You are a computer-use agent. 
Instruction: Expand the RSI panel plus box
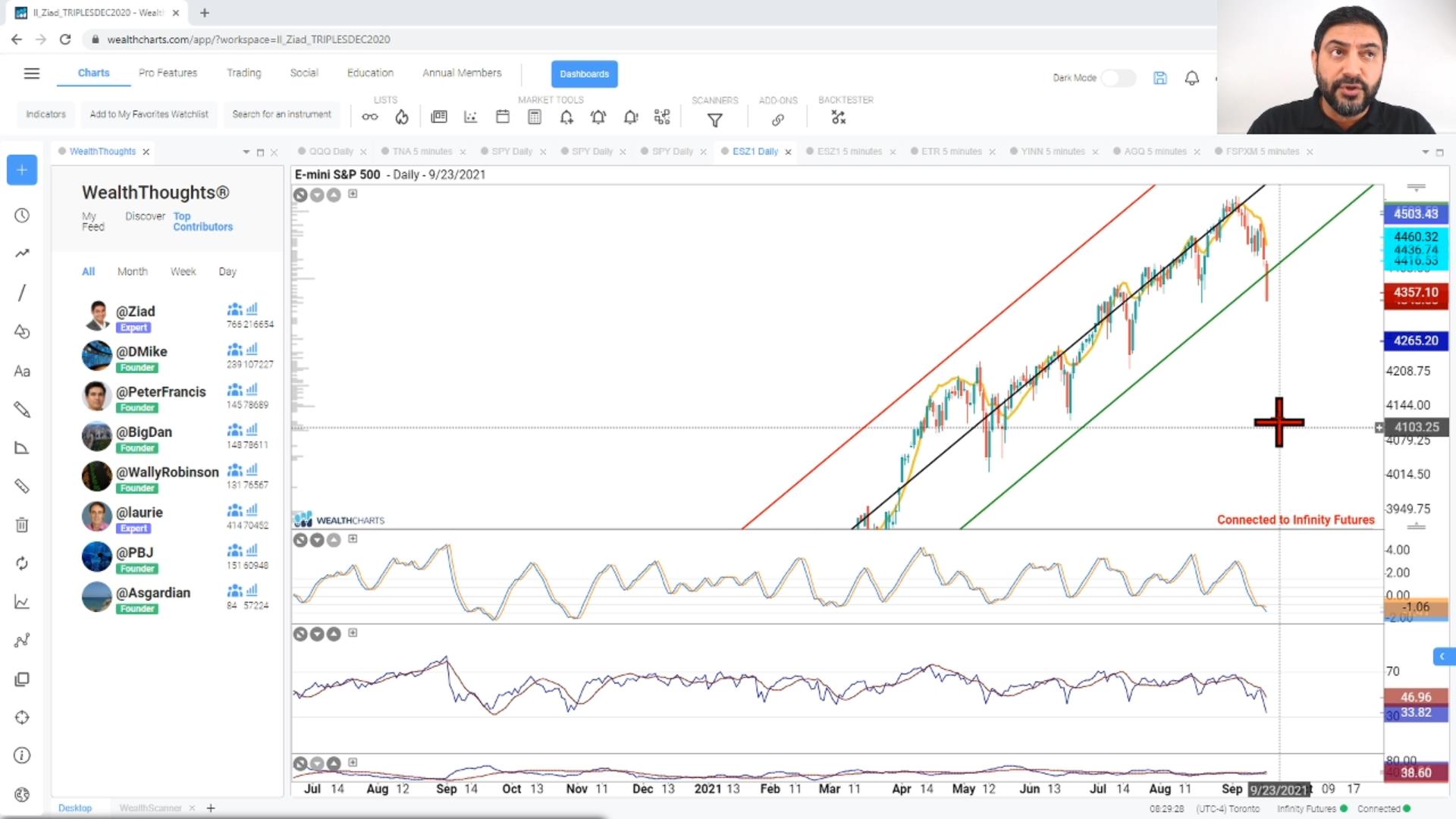(x=353, y=632)
